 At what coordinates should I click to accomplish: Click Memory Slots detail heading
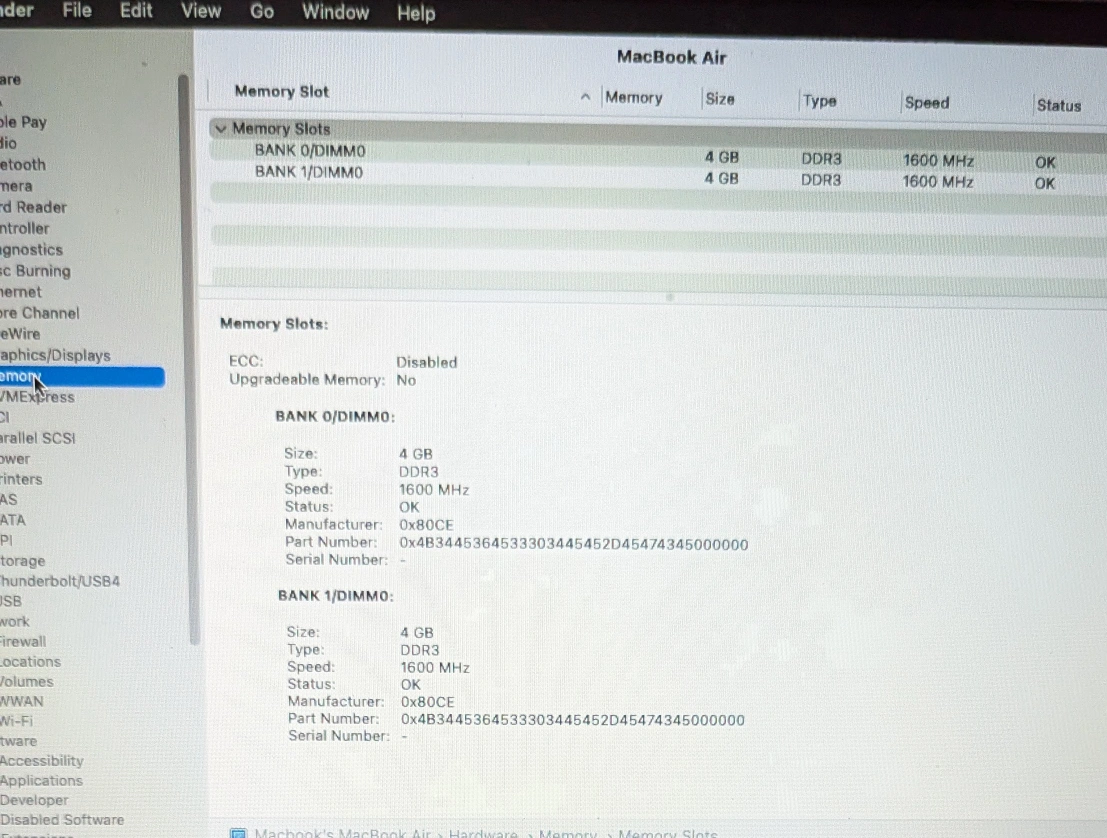coord(274,323)
